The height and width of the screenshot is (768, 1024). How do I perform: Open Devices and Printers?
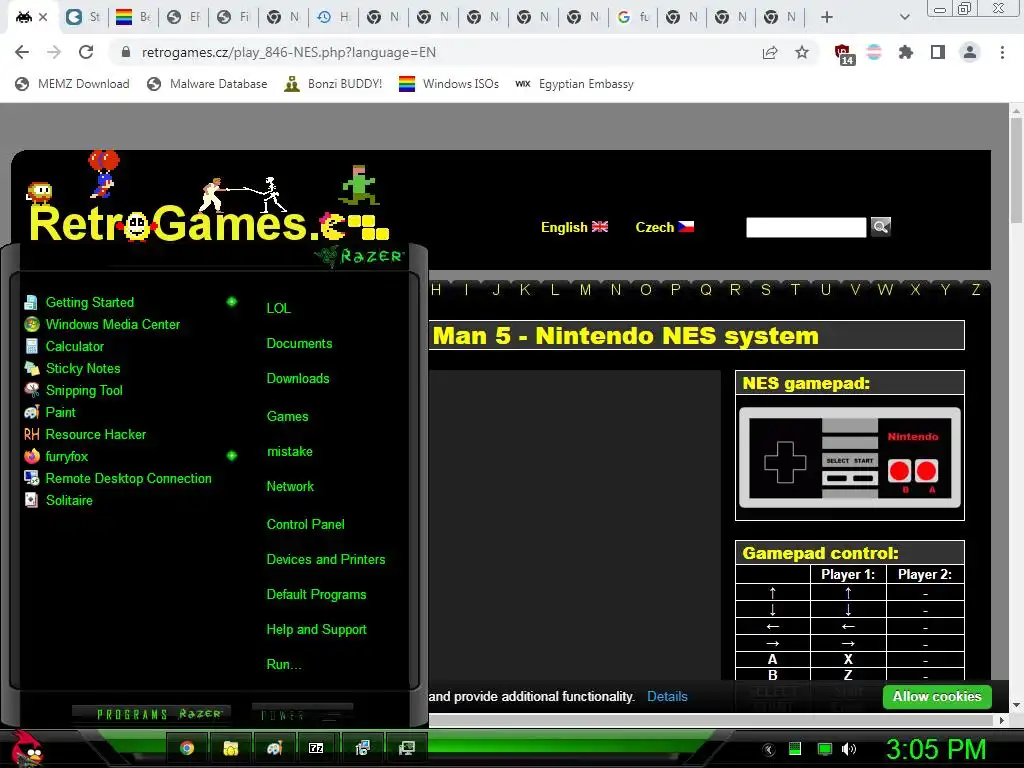point(325,560)
